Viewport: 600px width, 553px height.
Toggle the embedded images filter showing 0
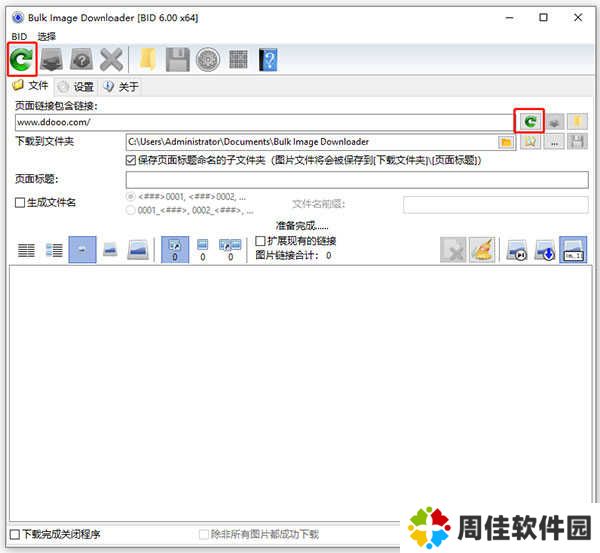coord(202,250)
